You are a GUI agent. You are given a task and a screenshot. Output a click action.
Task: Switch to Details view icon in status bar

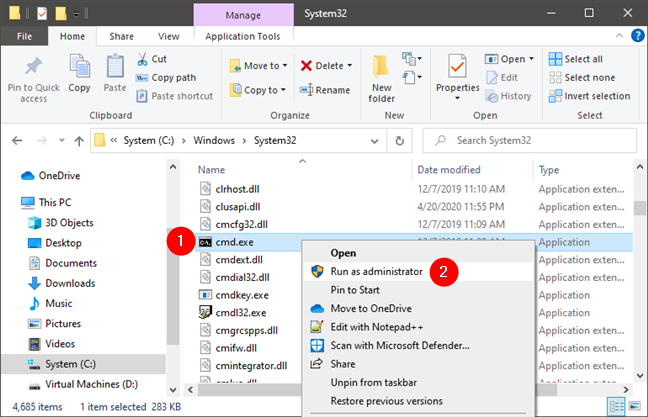616,407
